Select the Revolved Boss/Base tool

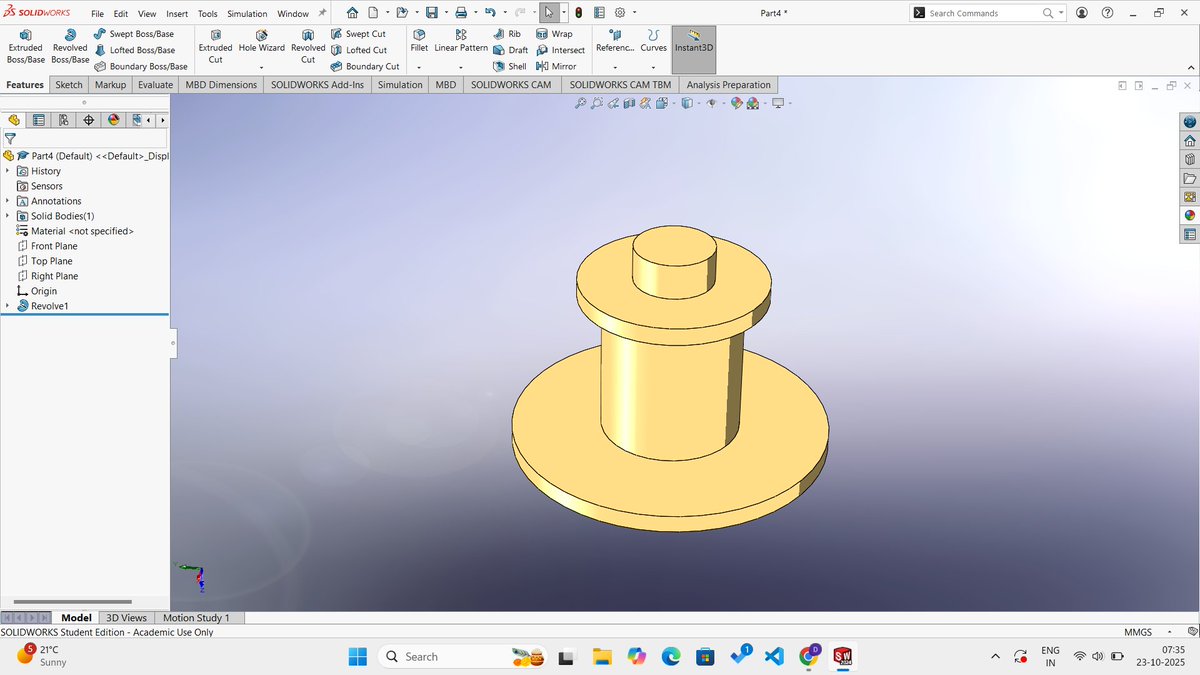(70, 46)
